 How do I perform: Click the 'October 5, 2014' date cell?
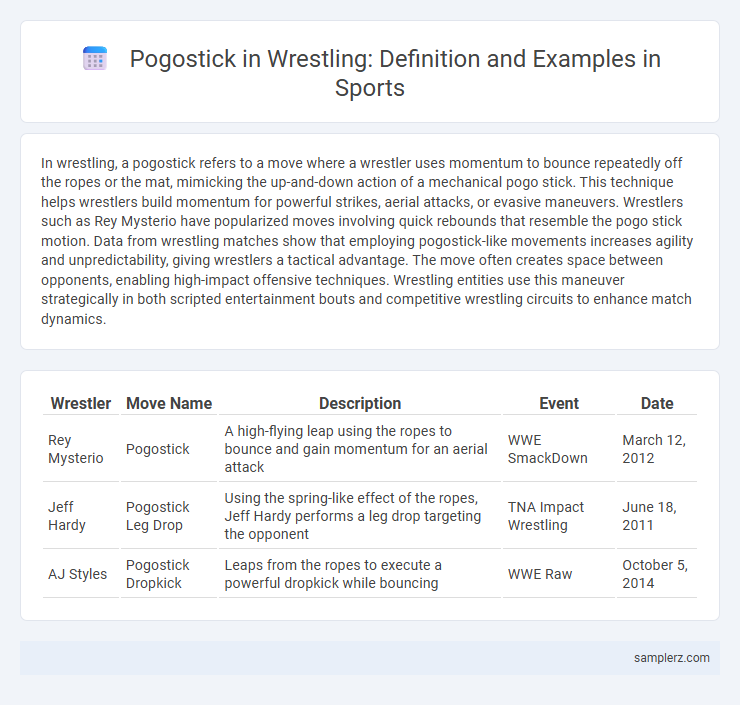(x=657, y=574)
